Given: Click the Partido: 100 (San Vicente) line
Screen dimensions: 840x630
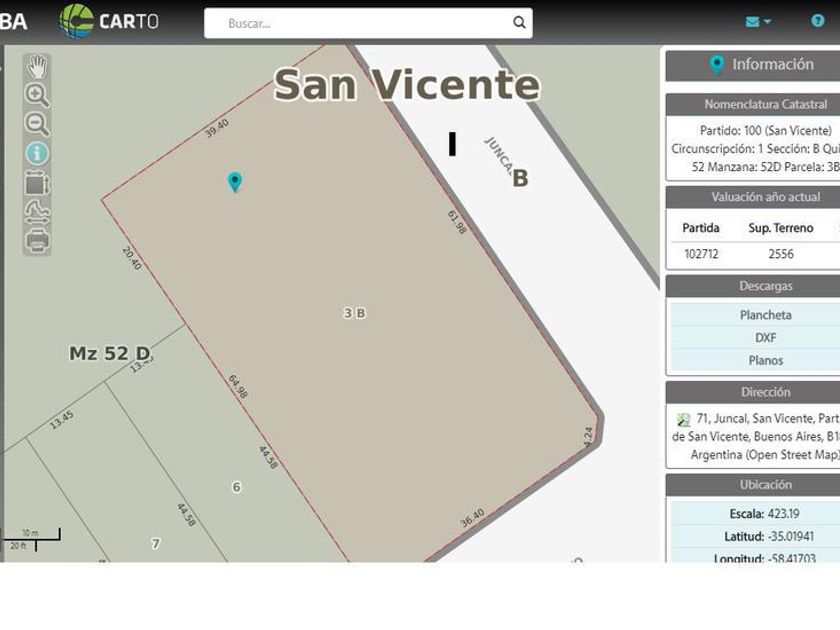Looking at the screenshot, I should click(766, 131).
